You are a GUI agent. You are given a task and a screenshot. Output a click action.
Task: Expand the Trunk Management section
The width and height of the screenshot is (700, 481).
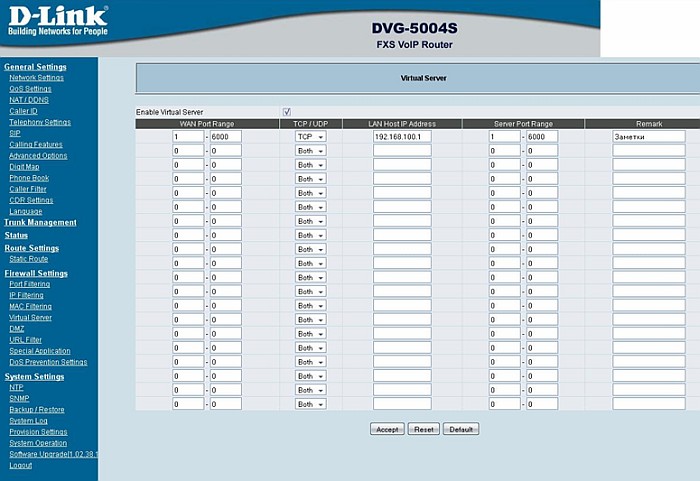(40, 222)
